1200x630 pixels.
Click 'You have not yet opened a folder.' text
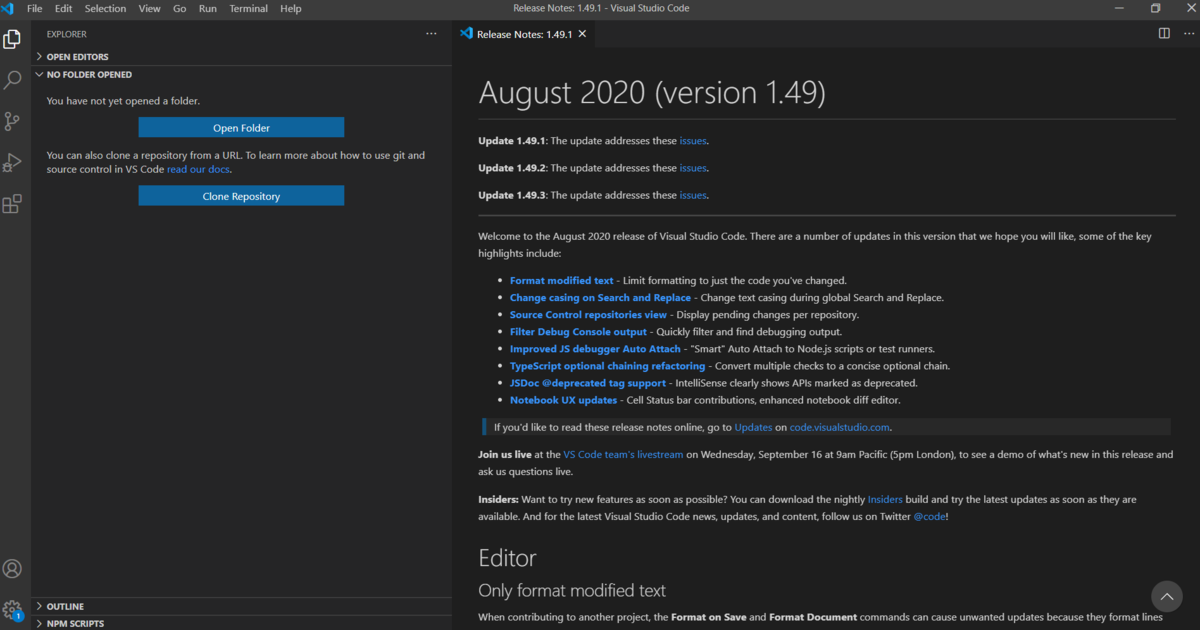point(123,101)
